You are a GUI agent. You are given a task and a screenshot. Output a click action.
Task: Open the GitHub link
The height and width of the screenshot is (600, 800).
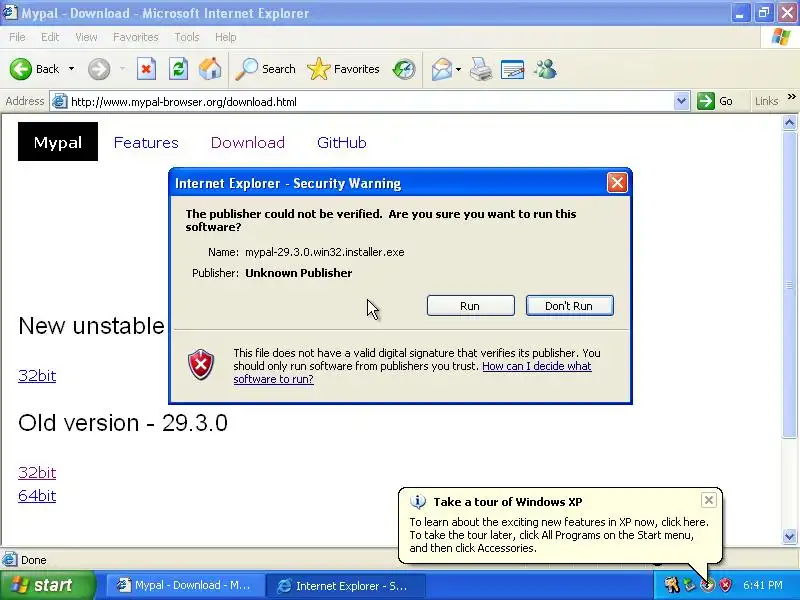click(x=341, y=142)
